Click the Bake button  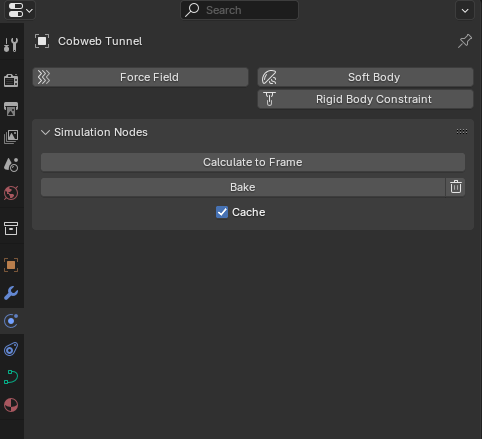pos(243,187)
